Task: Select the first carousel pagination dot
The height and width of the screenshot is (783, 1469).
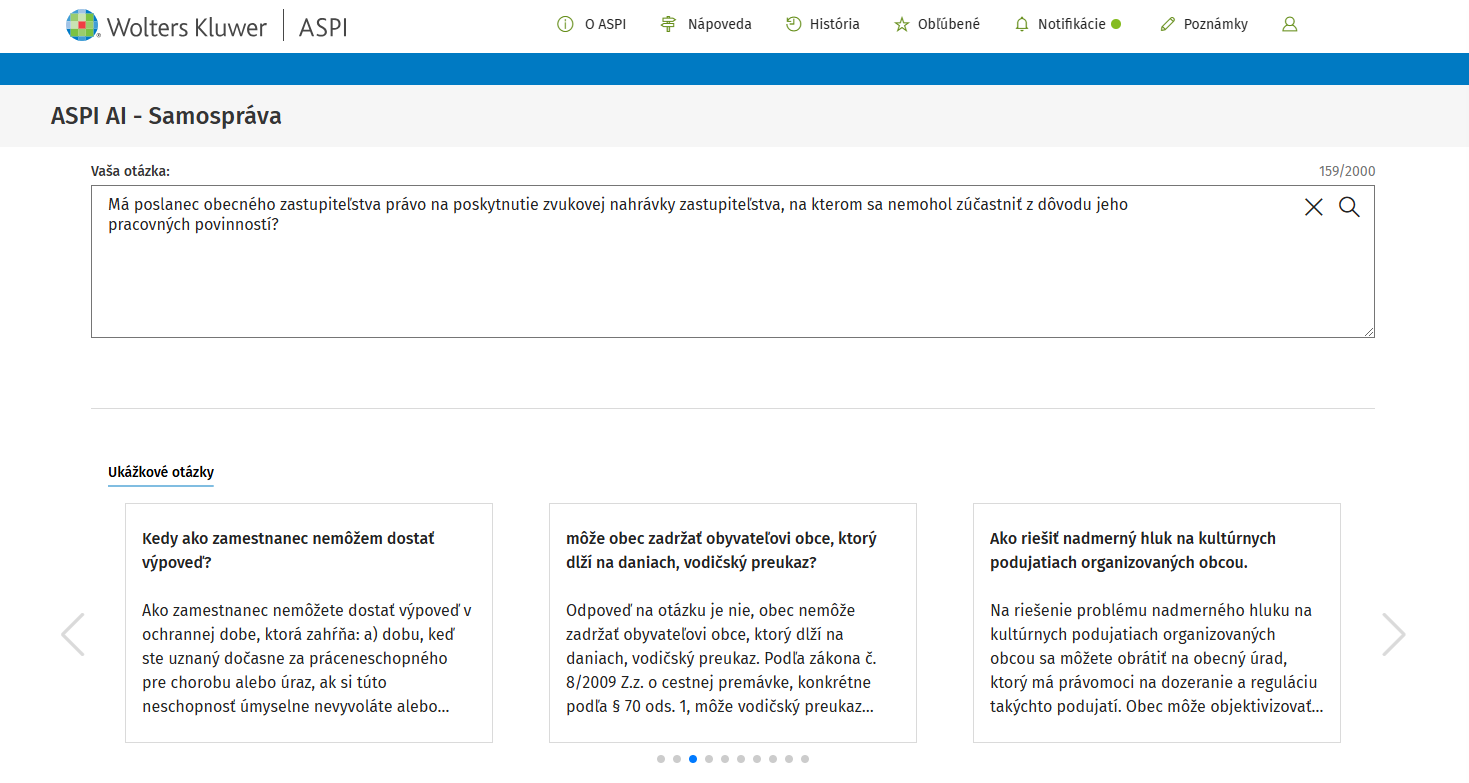Action: tap(661, 759)
